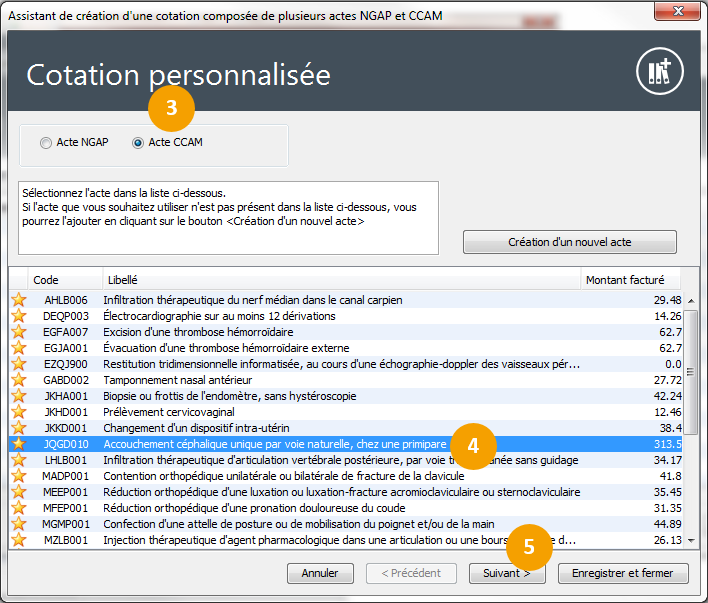Viewport: 708px width, 603px height.
Task: Click star icon beside MZLB001 row
Action: click(17, 540)
